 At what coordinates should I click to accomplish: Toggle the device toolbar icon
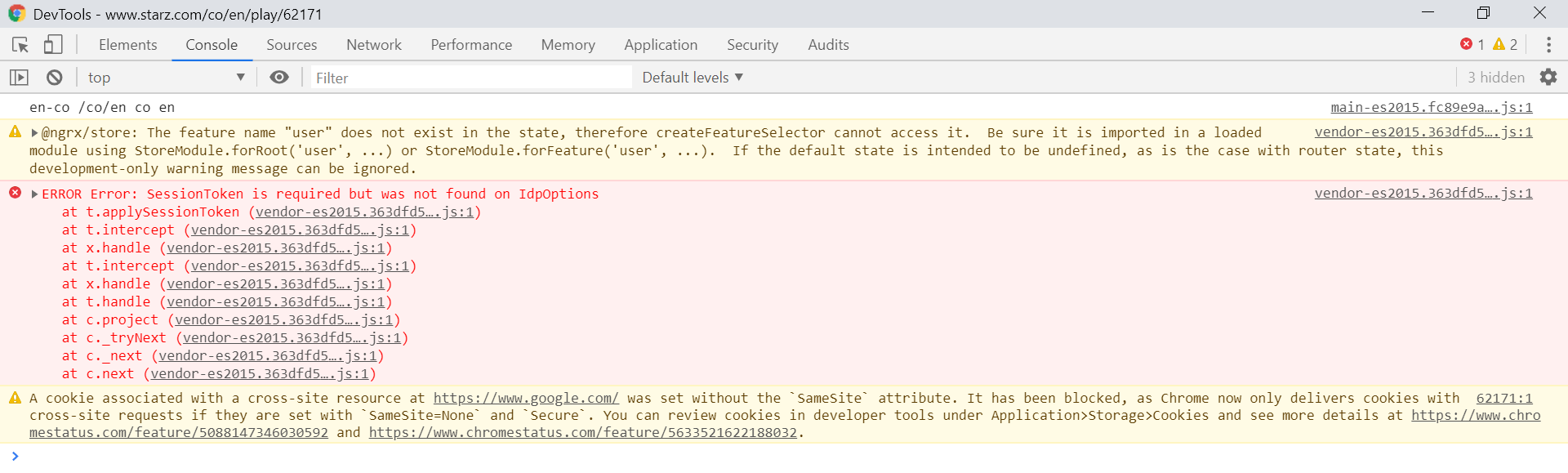pyautogui.click(x=53, y=45)
